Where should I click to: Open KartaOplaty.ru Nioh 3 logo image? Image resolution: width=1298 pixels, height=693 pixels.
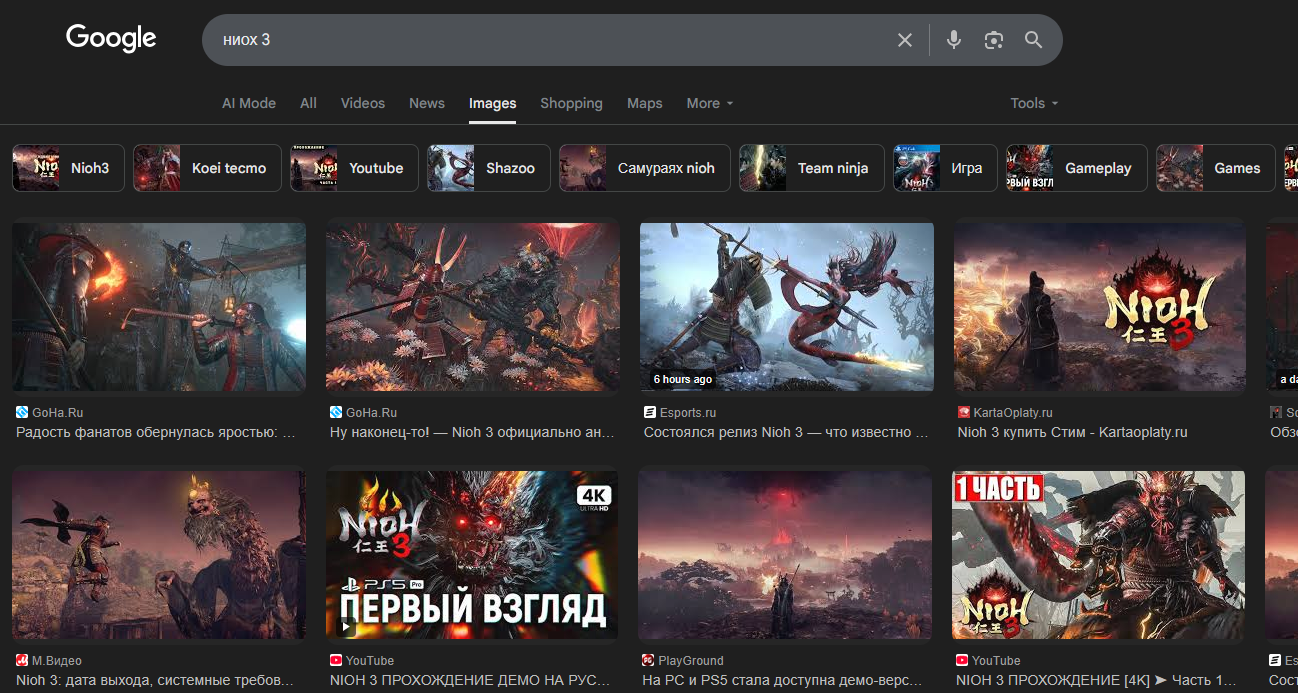tap(1100, 306)
